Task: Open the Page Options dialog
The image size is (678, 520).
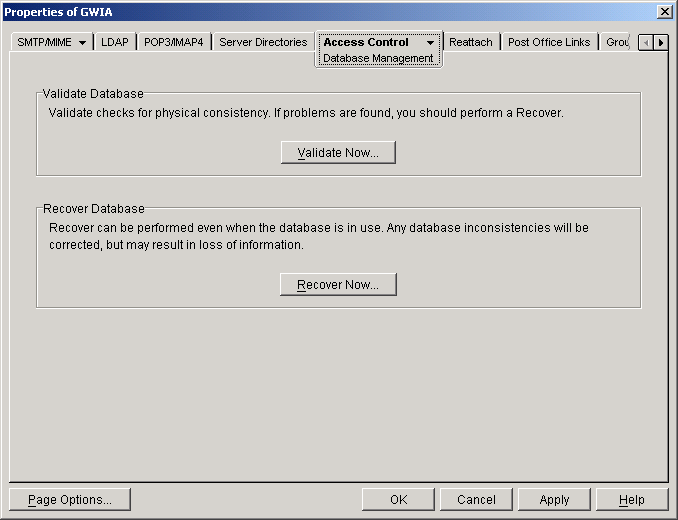Action: tap(70, 500)
